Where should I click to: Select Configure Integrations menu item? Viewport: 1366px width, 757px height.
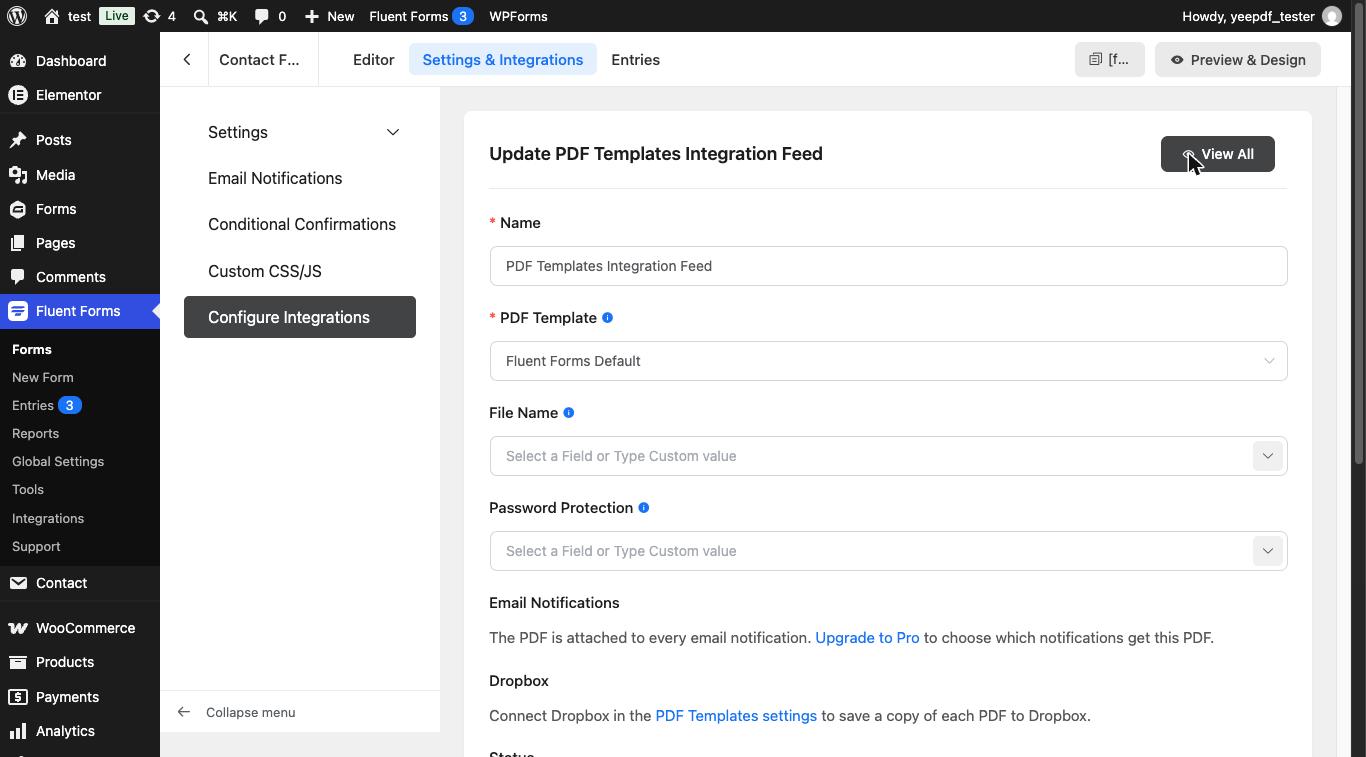tap(300, 317)
